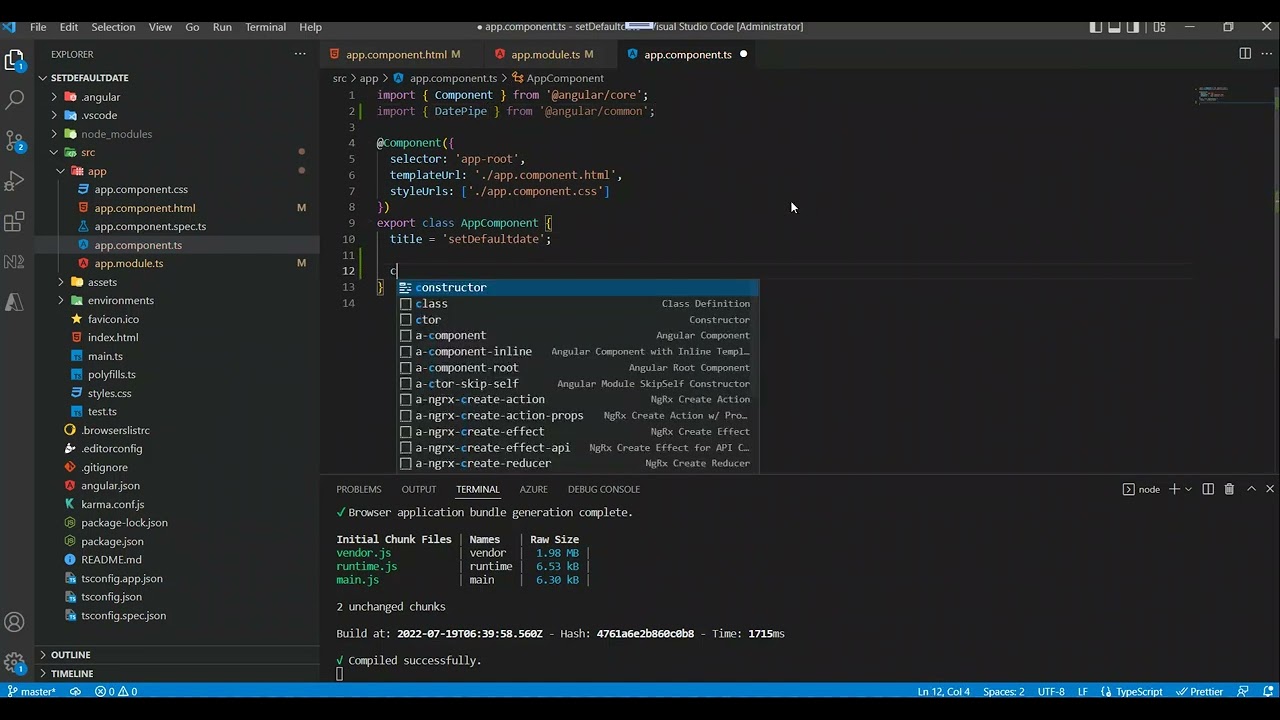The height and width of the screenshot is (720, 1280).
Task: Open the Accounts icon at bottom of activity bar
Action: pos(15,622)
